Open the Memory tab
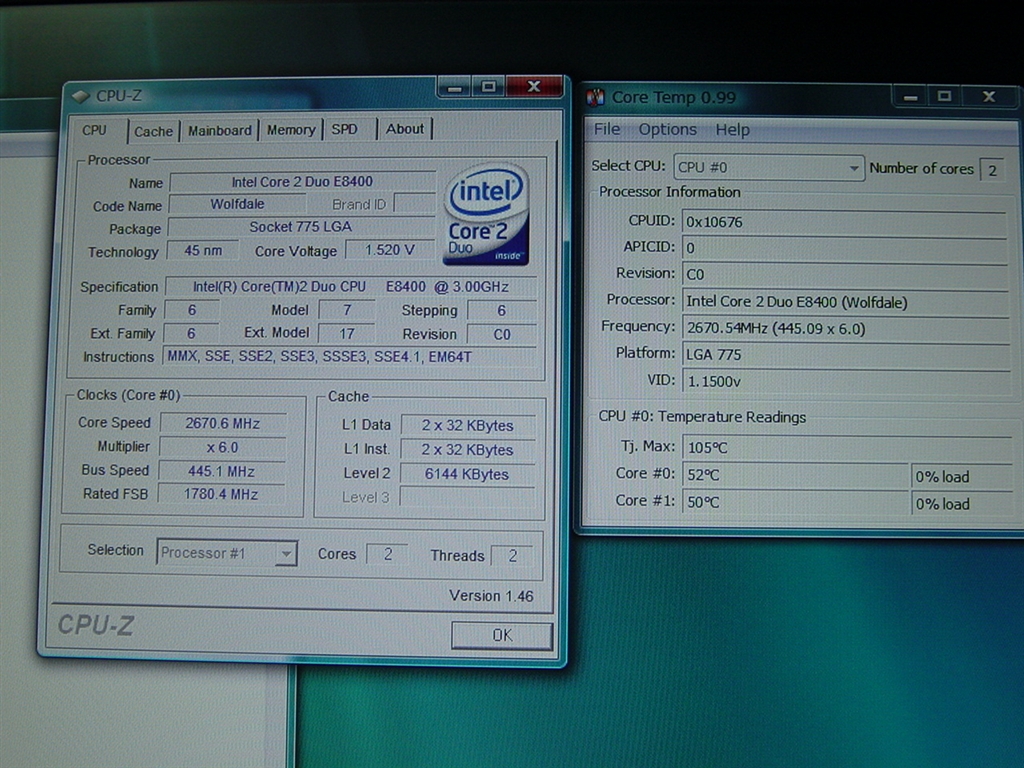Screen dimensions: 1024x768 291,129
